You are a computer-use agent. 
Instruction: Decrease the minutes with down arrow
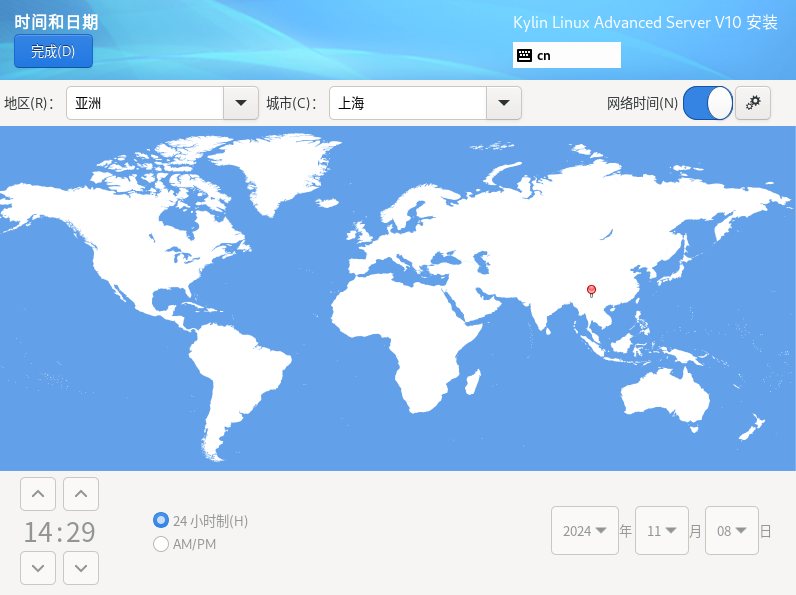[x=81, y=568]
